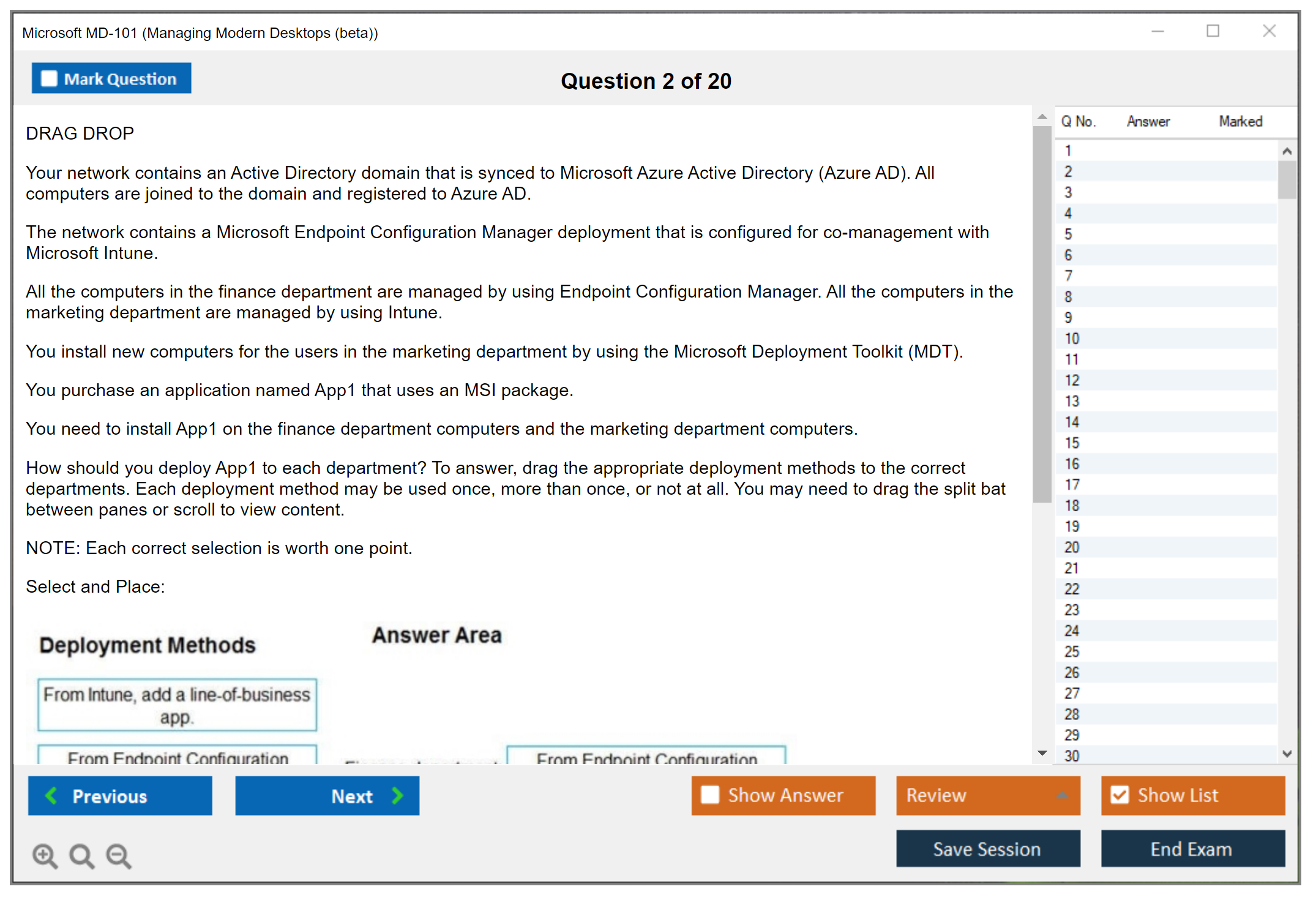Viewport: 1316px width, 900px height.
Task: Select the line-of-business app deployment method box
Action: tap(177, 705)
